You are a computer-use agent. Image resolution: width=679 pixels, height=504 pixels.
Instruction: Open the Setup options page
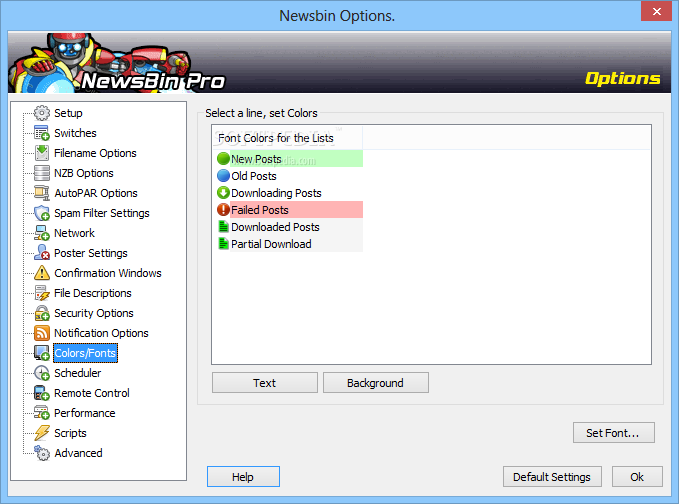coord(68,113)
